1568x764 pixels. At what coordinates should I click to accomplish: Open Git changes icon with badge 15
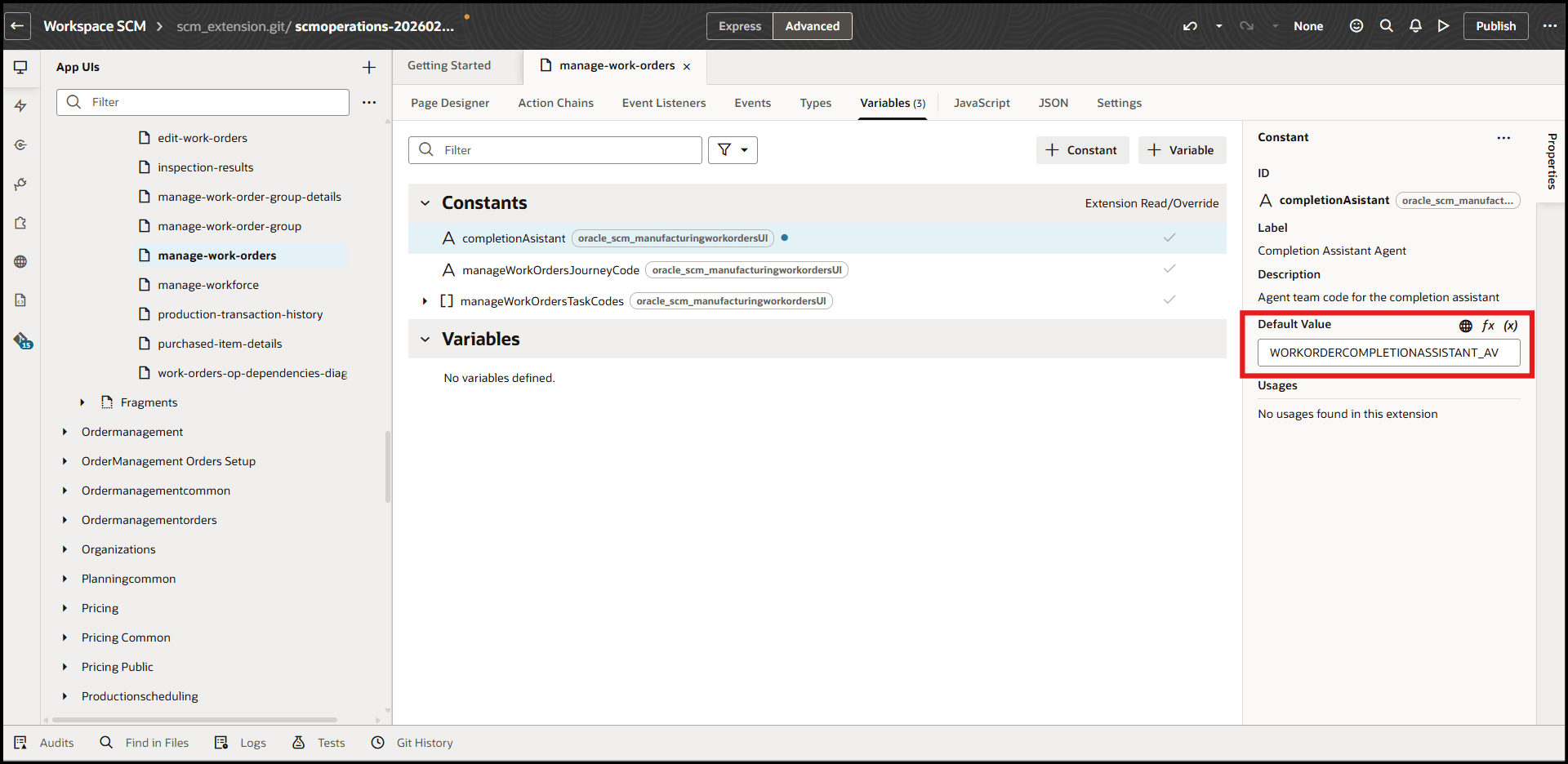pos(22,340)
